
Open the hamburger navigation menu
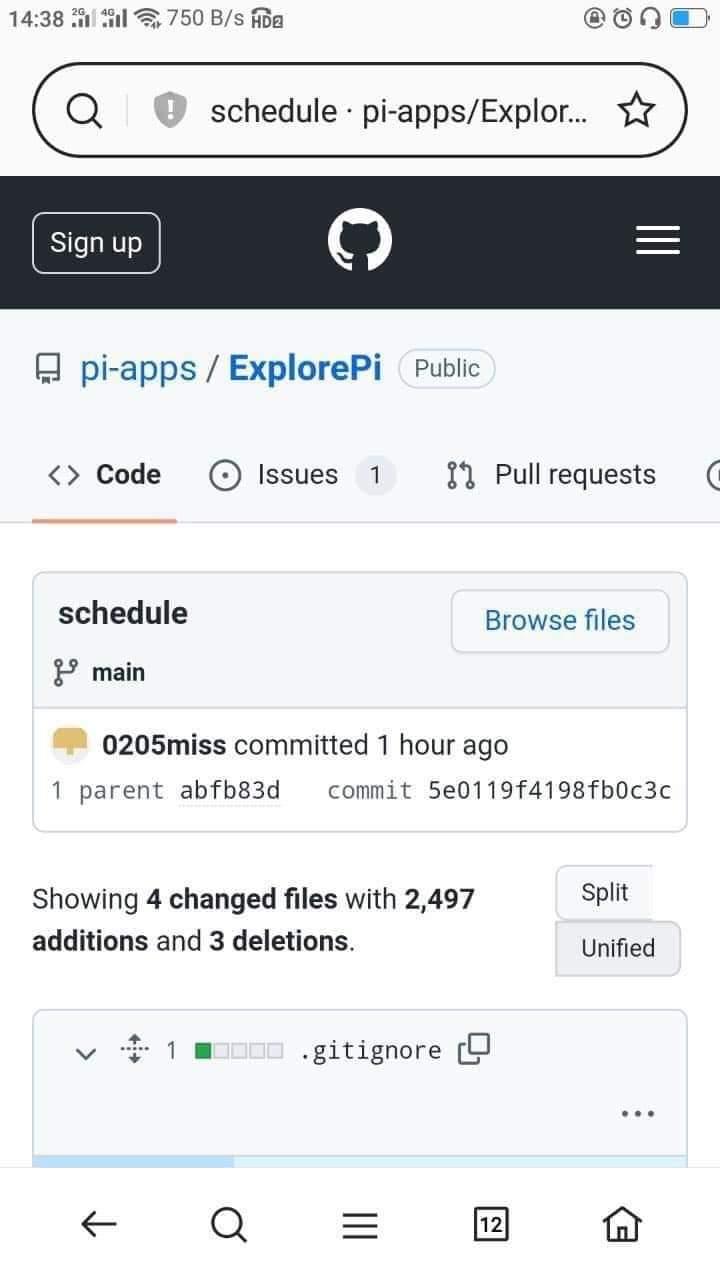pyautogui.click(x=658, y=241)
